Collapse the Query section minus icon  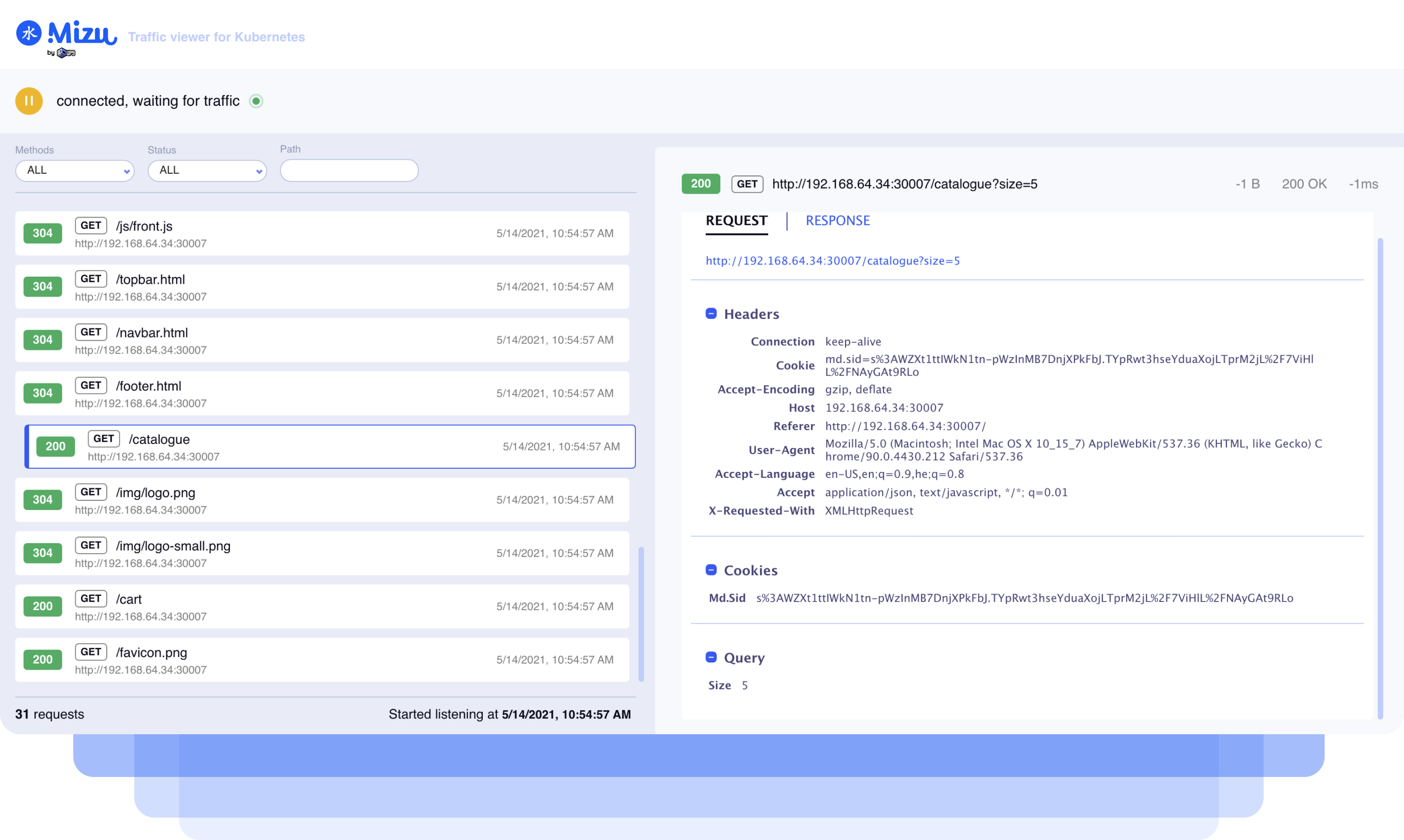[711, 657]
